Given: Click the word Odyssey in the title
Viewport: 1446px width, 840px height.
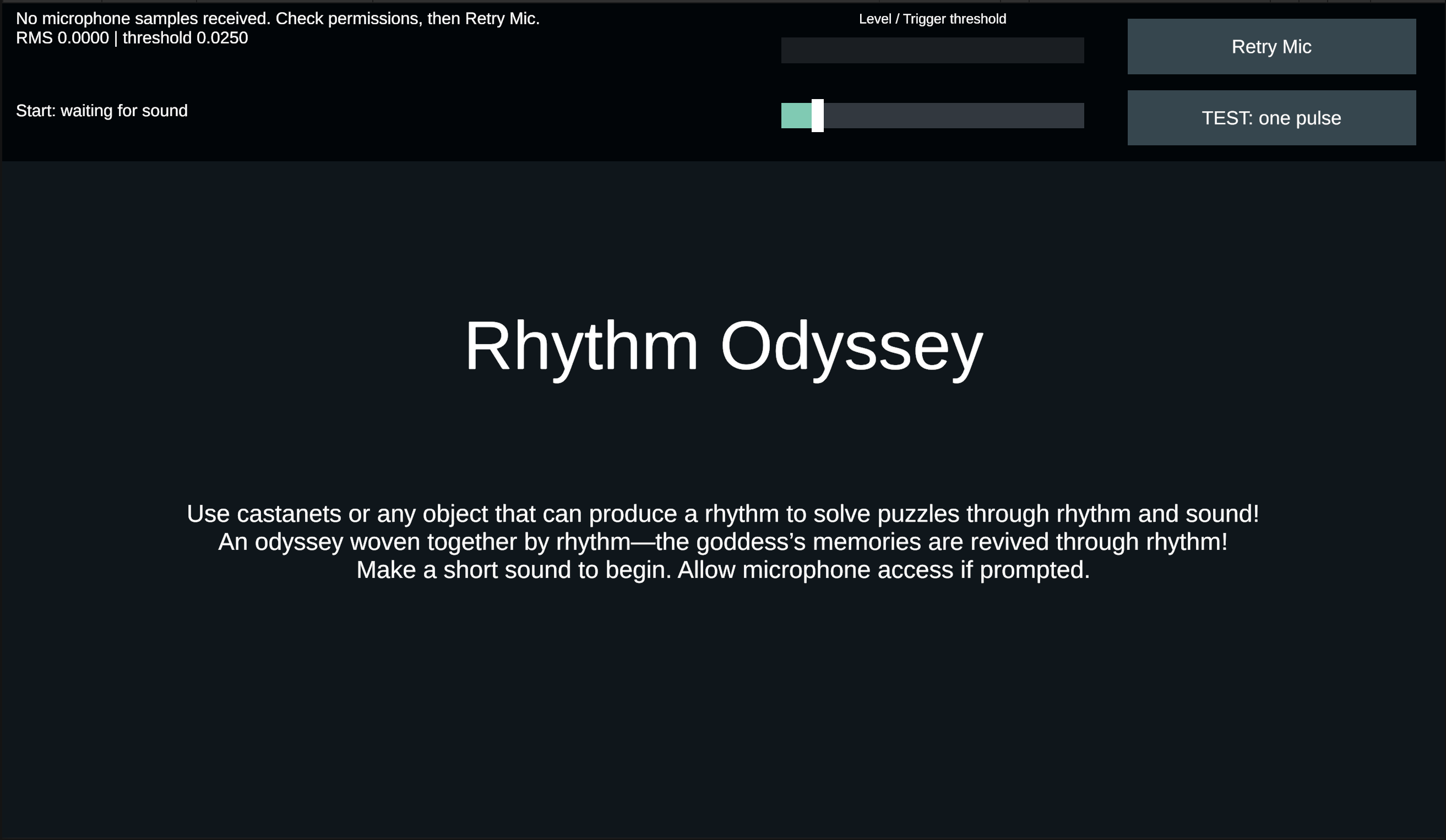Looking at the screenshot, I should tap(851, 347).
